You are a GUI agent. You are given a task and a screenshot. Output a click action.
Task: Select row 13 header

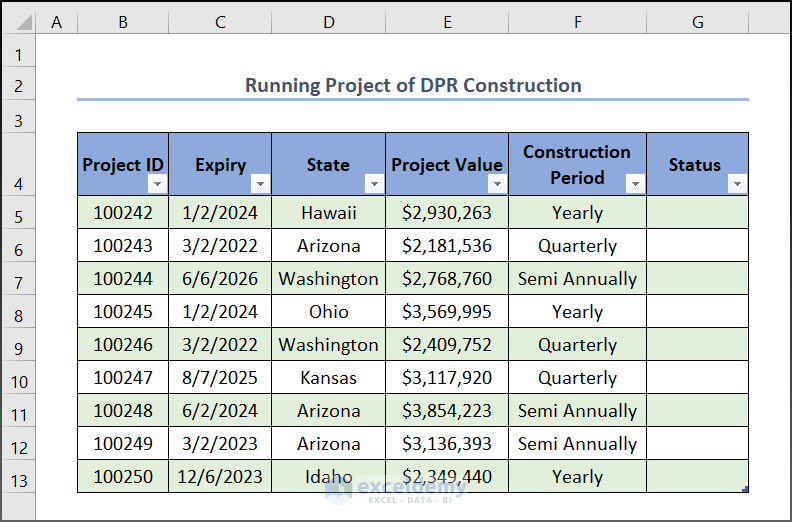(18, 477)
